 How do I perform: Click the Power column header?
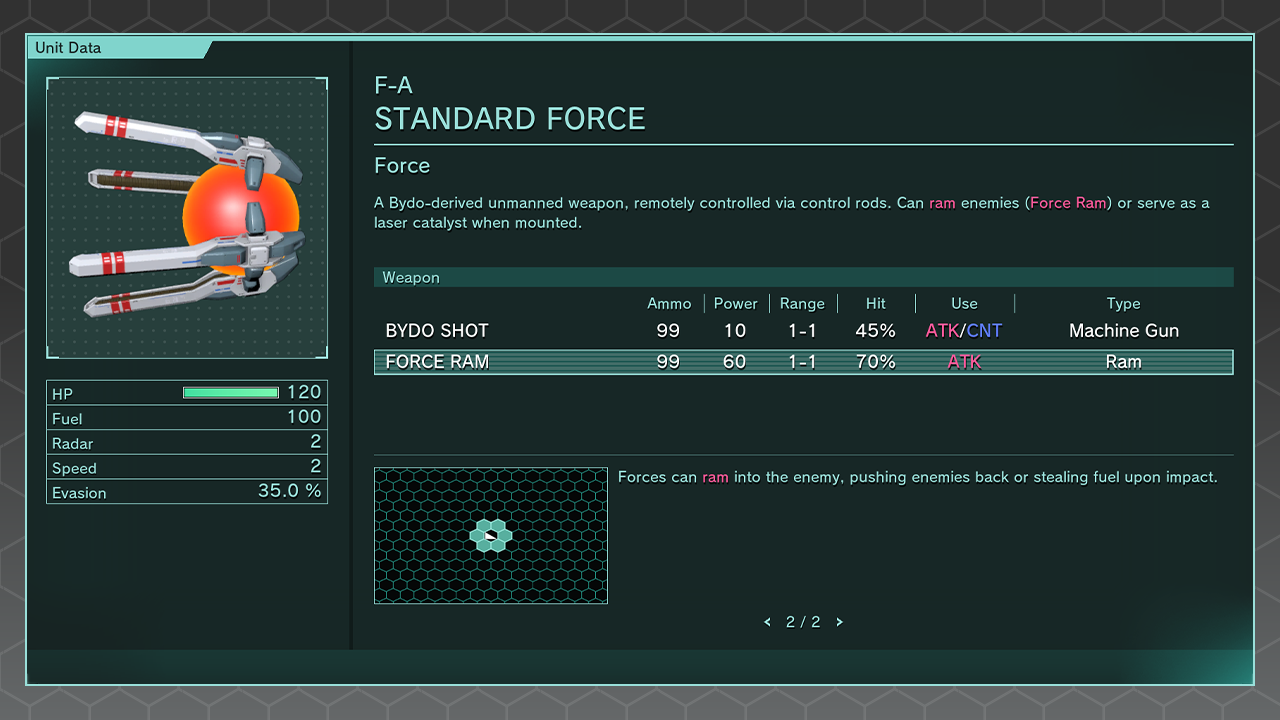click(735, 304)
